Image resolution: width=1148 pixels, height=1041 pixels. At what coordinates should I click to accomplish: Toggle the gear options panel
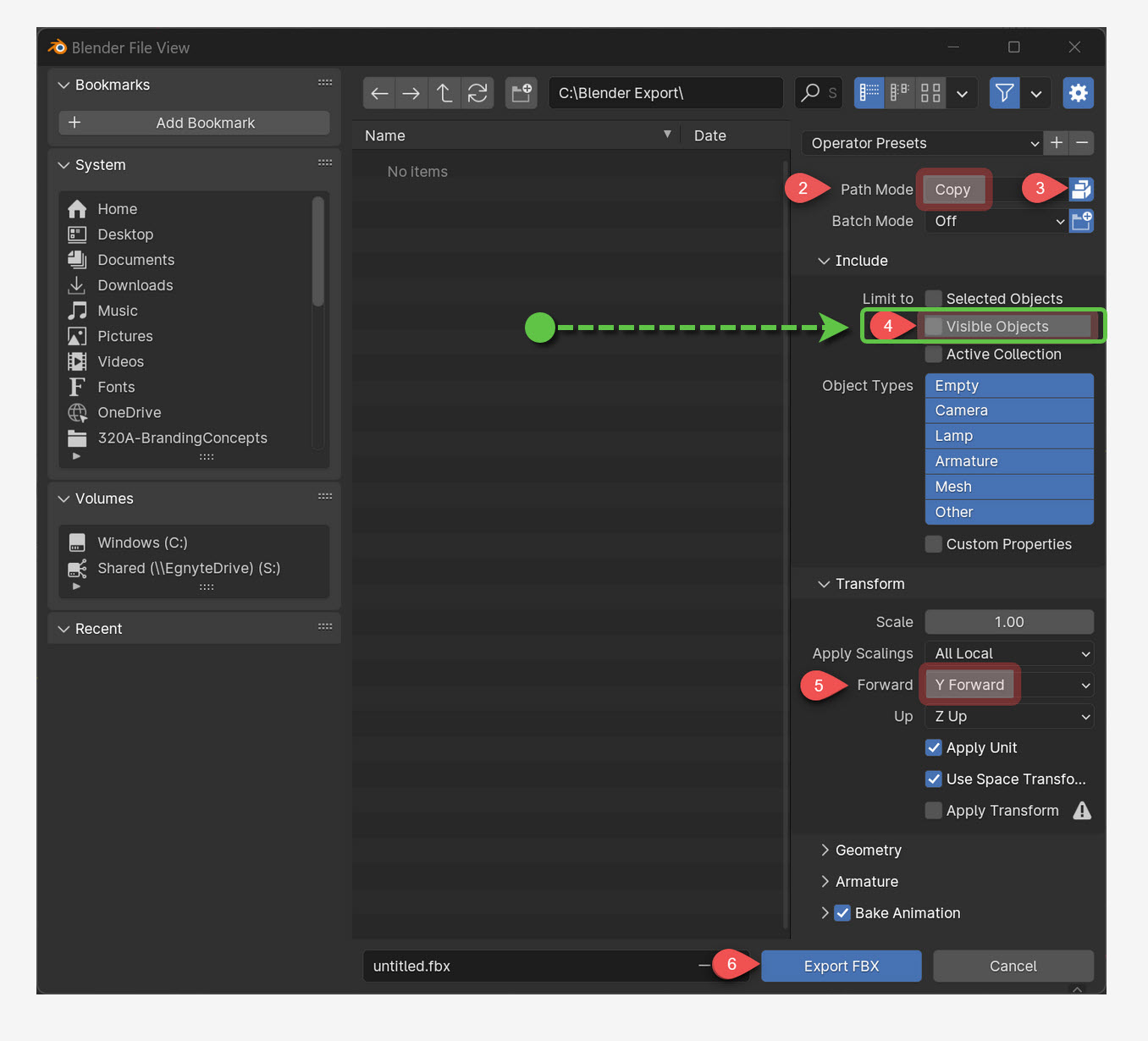[1078, 93]
